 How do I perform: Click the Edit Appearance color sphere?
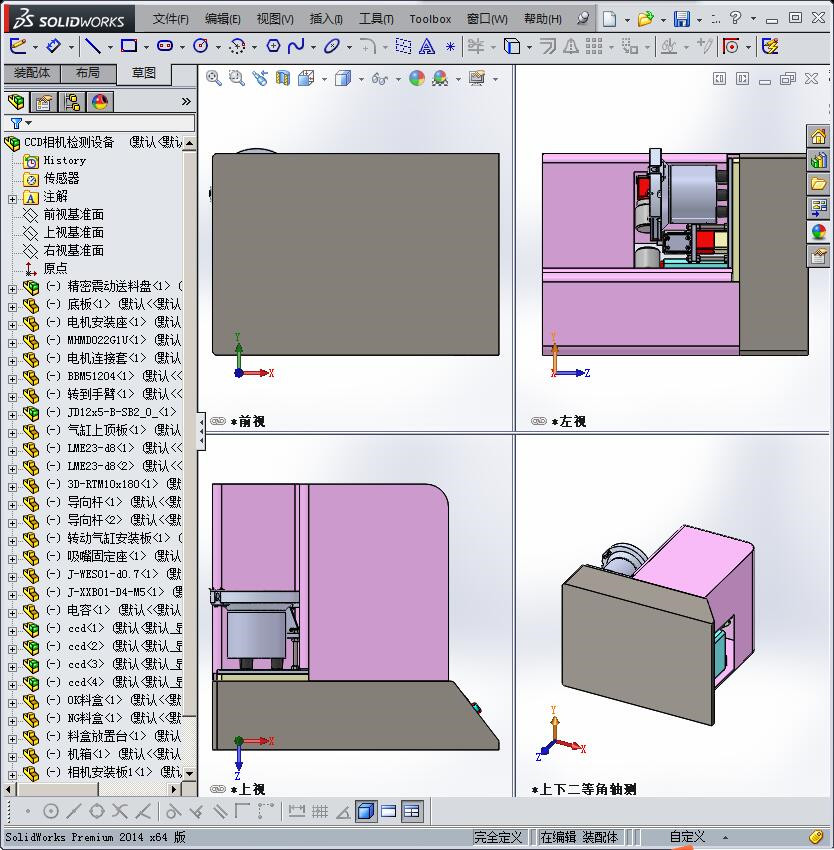click(x=416, y=79)
